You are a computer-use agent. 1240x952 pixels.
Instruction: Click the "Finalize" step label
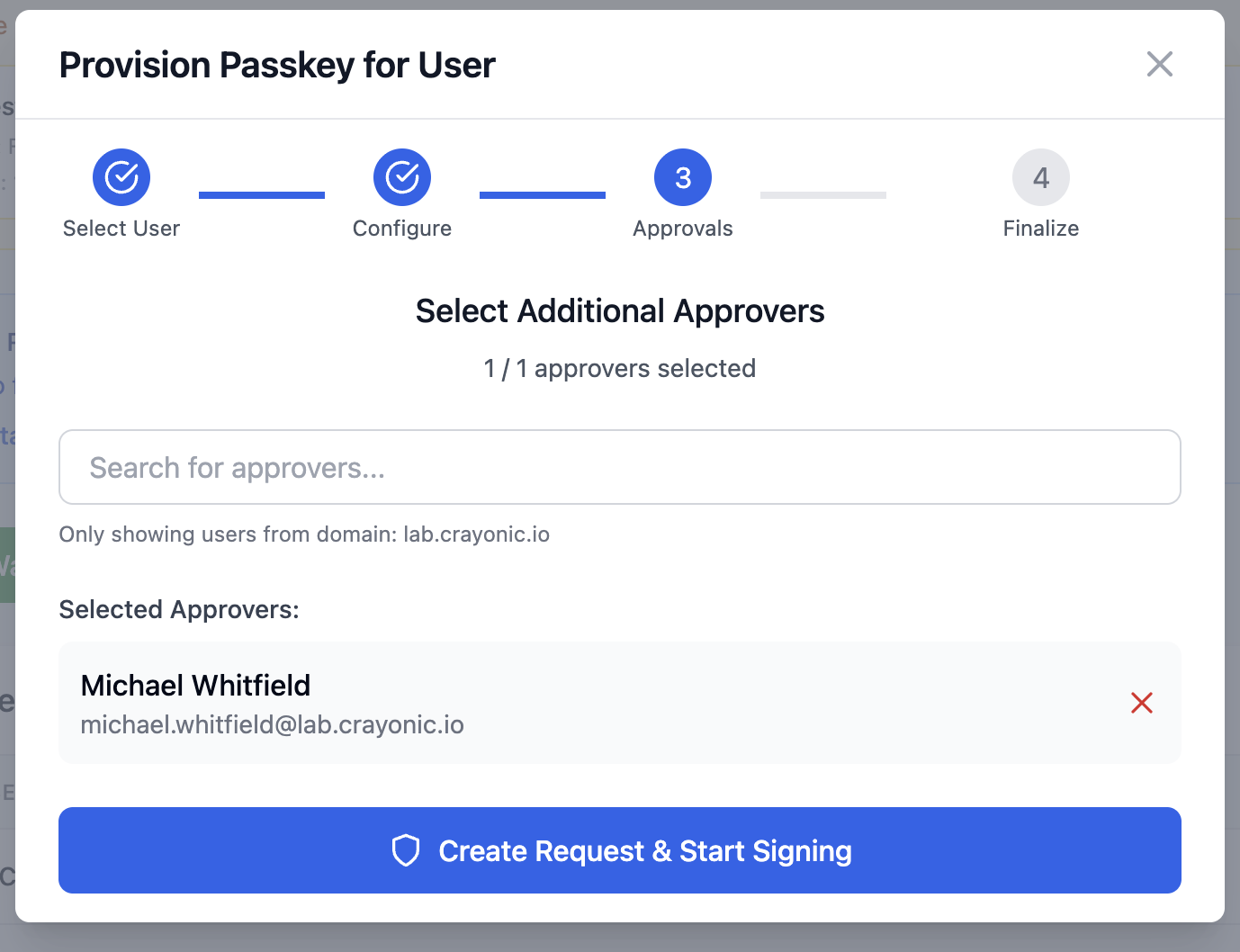pyautogui.click(x=1041, y=229)
